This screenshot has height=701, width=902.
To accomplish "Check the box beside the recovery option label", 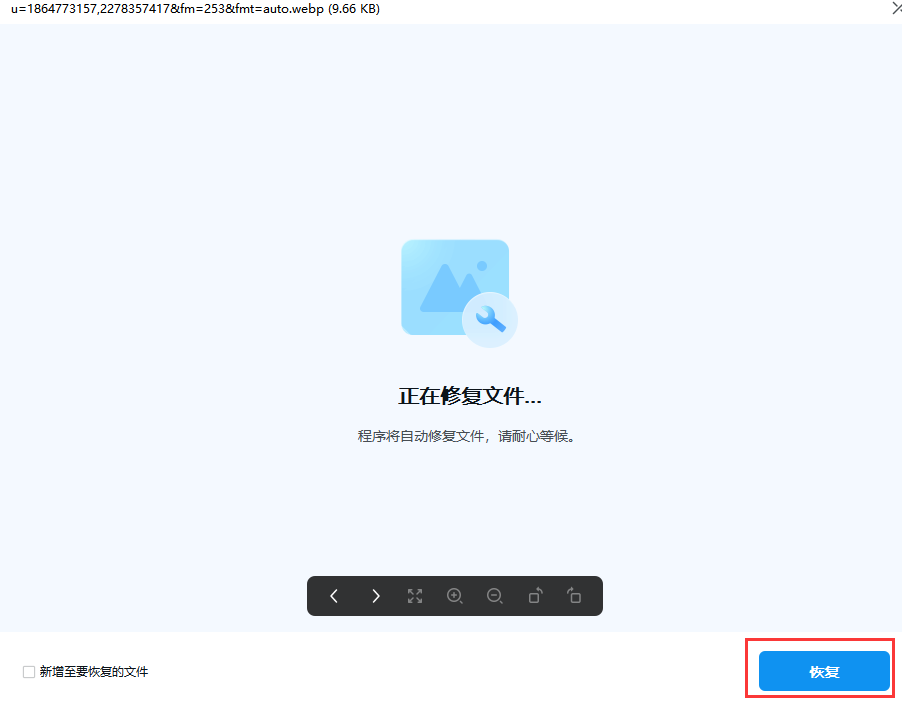I will 29,672.
